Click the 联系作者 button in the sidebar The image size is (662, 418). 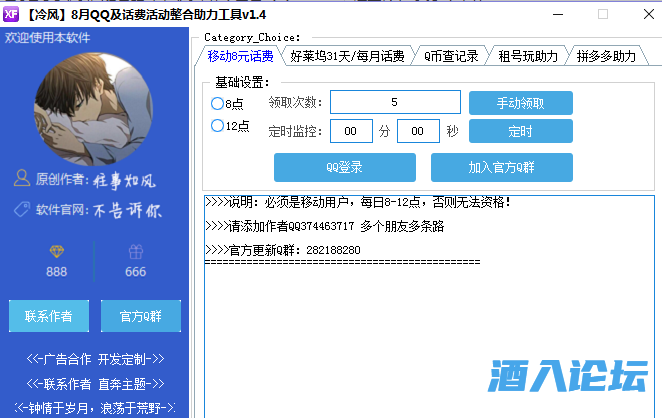point(48,316)
